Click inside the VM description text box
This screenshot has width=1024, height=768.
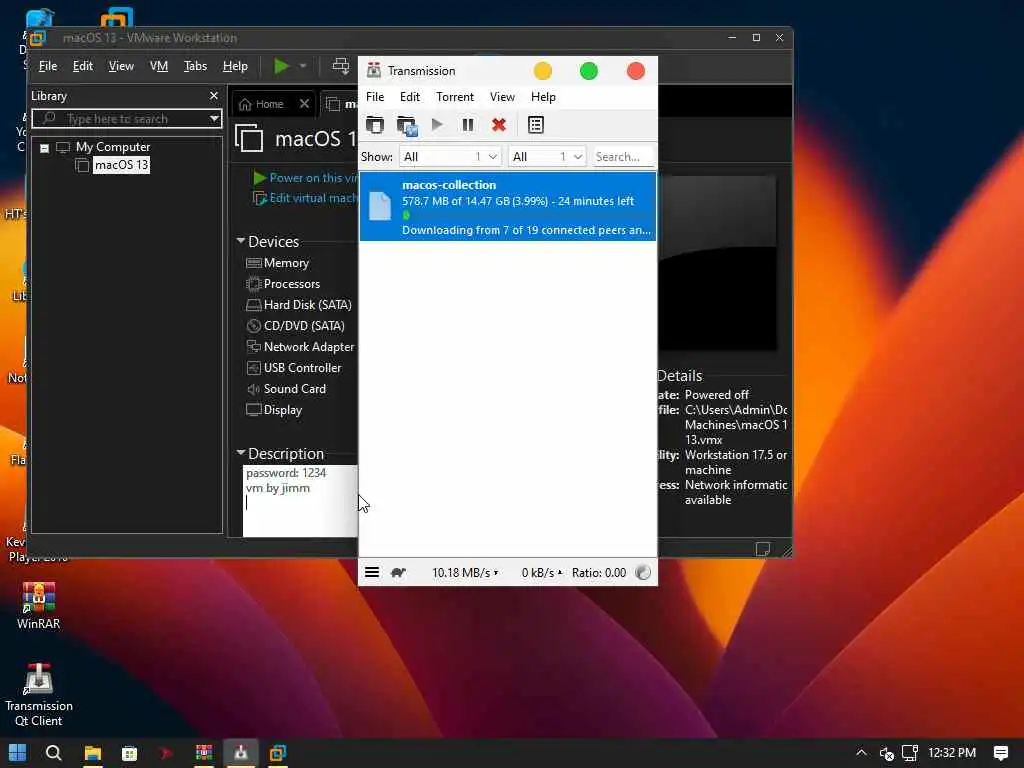coord(300,501)
